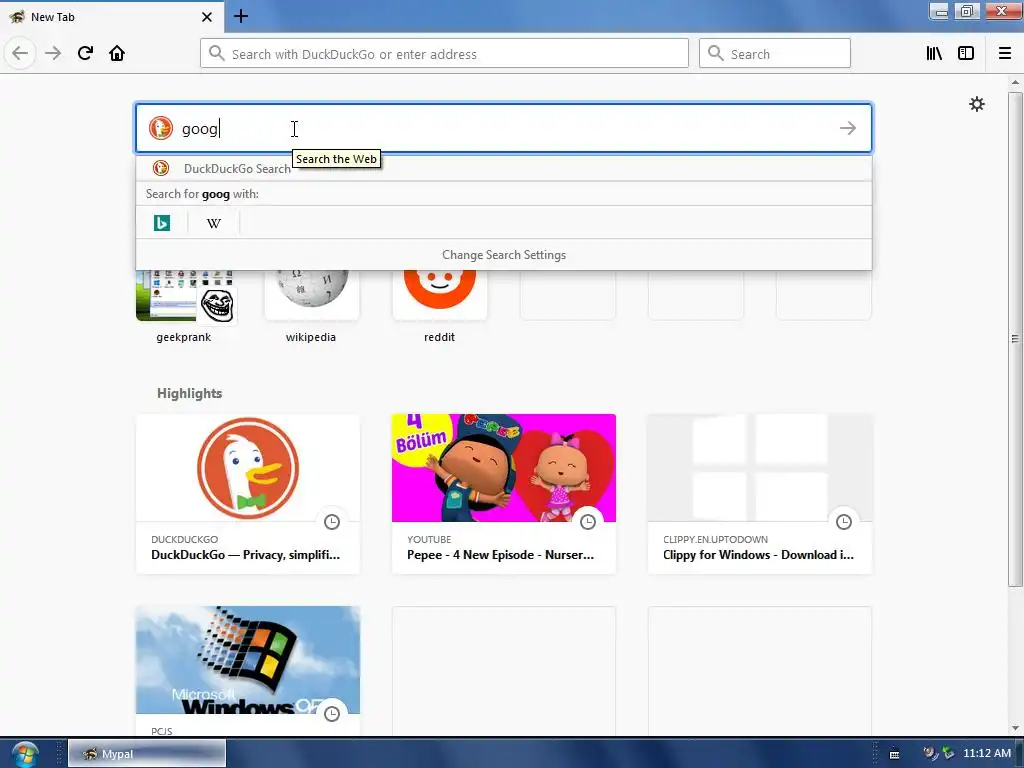Open the geekprank top site tile

click(186, 296)
